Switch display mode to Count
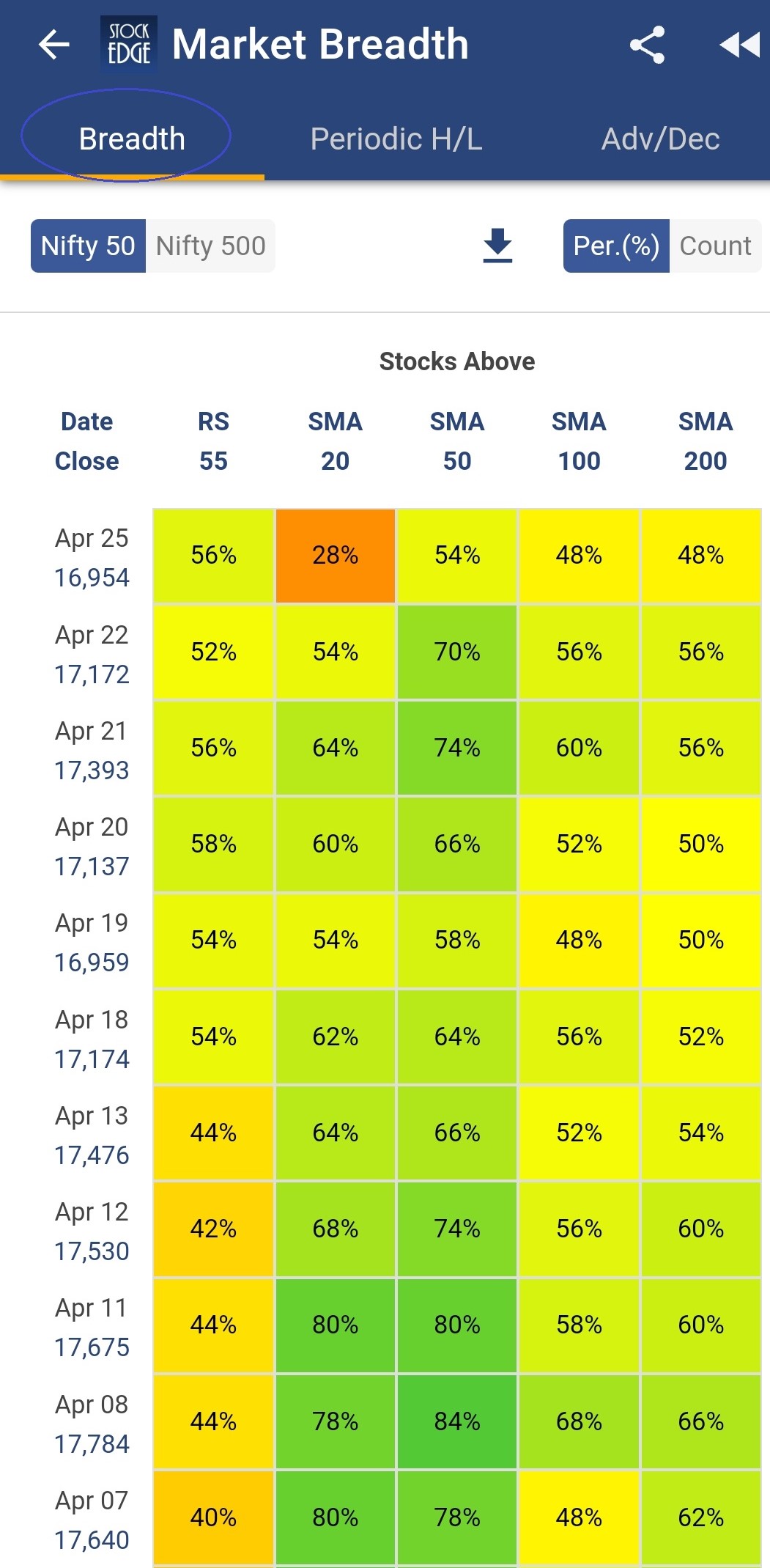The width and height of the screenshot is (770, 1568). coord(715,246)
